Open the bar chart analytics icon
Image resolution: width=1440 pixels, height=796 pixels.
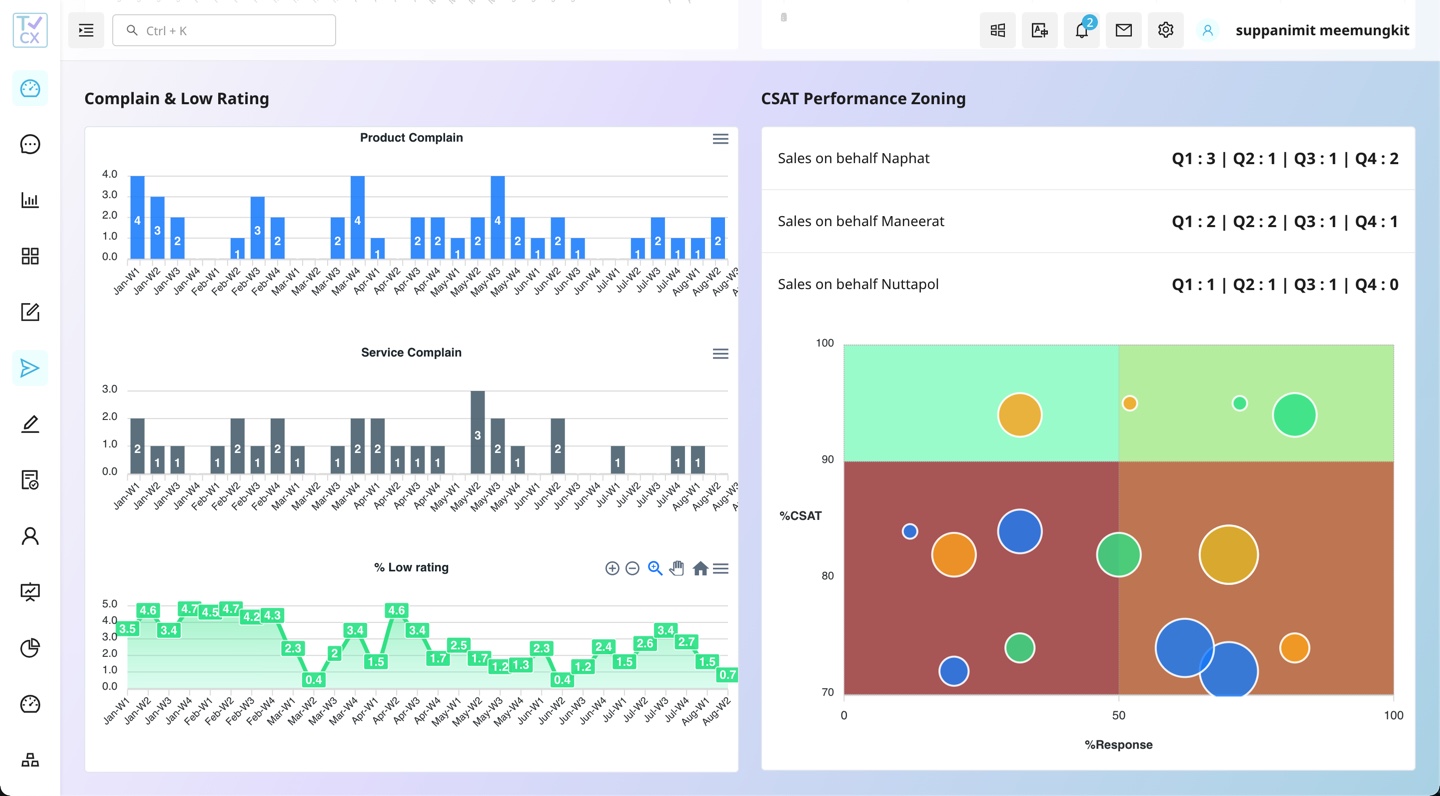tap(29, 200)
